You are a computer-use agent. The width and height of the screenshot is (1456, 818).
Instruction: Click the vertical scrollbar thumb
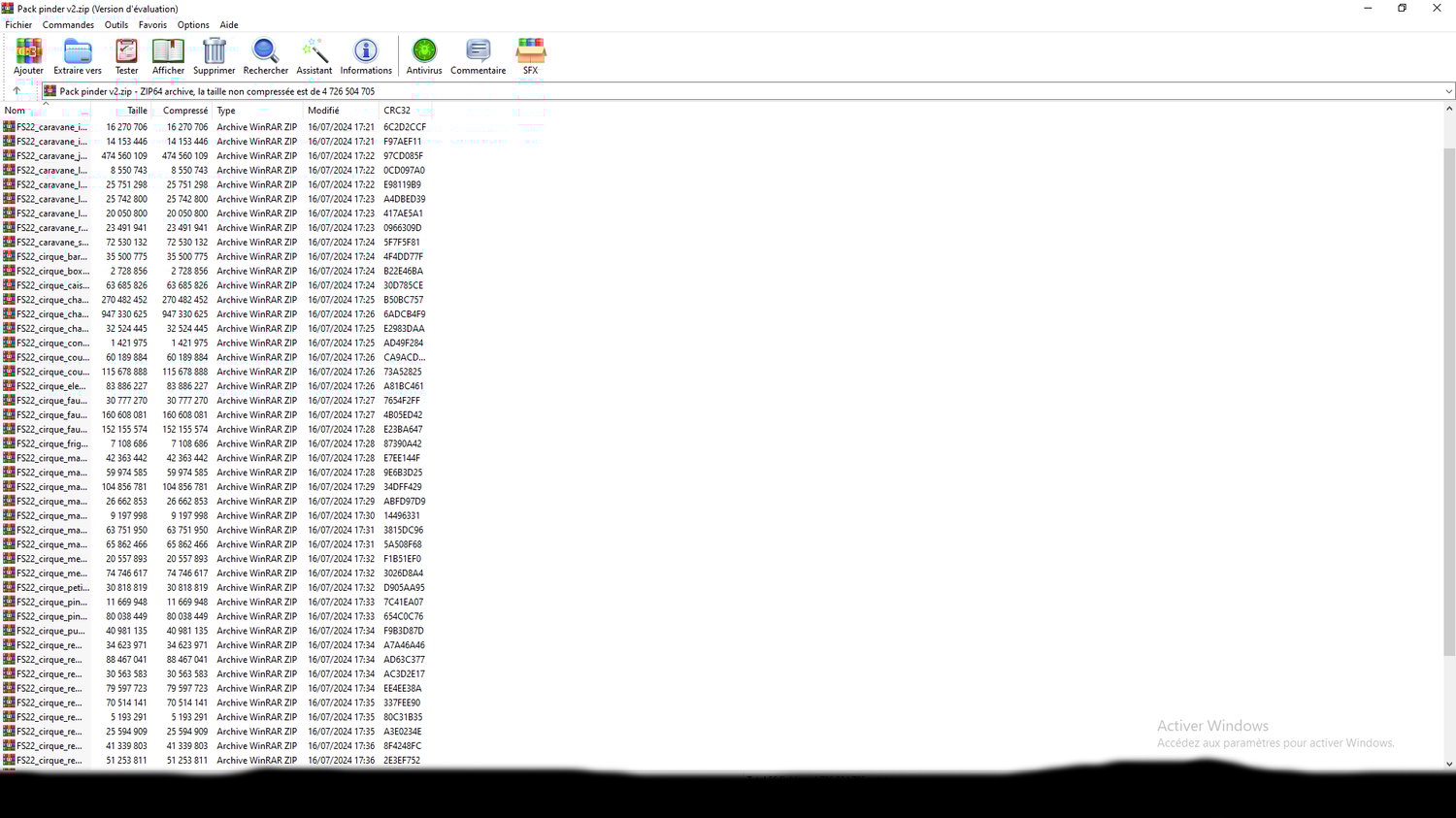coord(1449,401)
